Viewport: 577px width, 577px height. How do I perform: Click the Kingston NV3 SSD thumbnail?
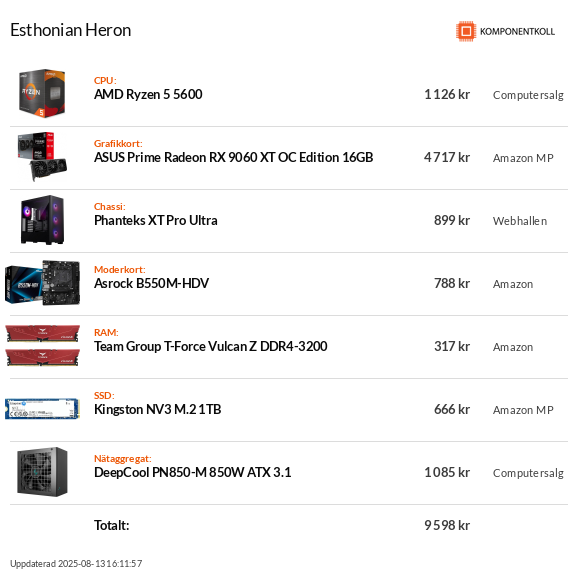pyautogui.click(x=42, y=408)
